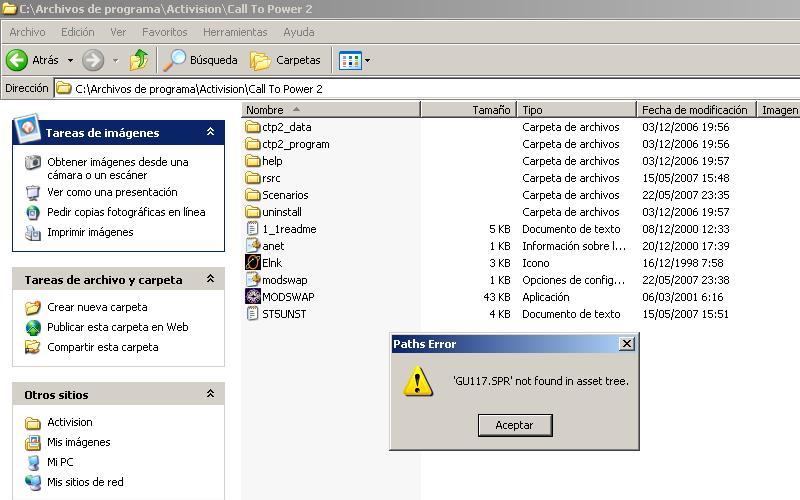
Task: Click the Atrás back arrow icon
Action: point(17,60)
